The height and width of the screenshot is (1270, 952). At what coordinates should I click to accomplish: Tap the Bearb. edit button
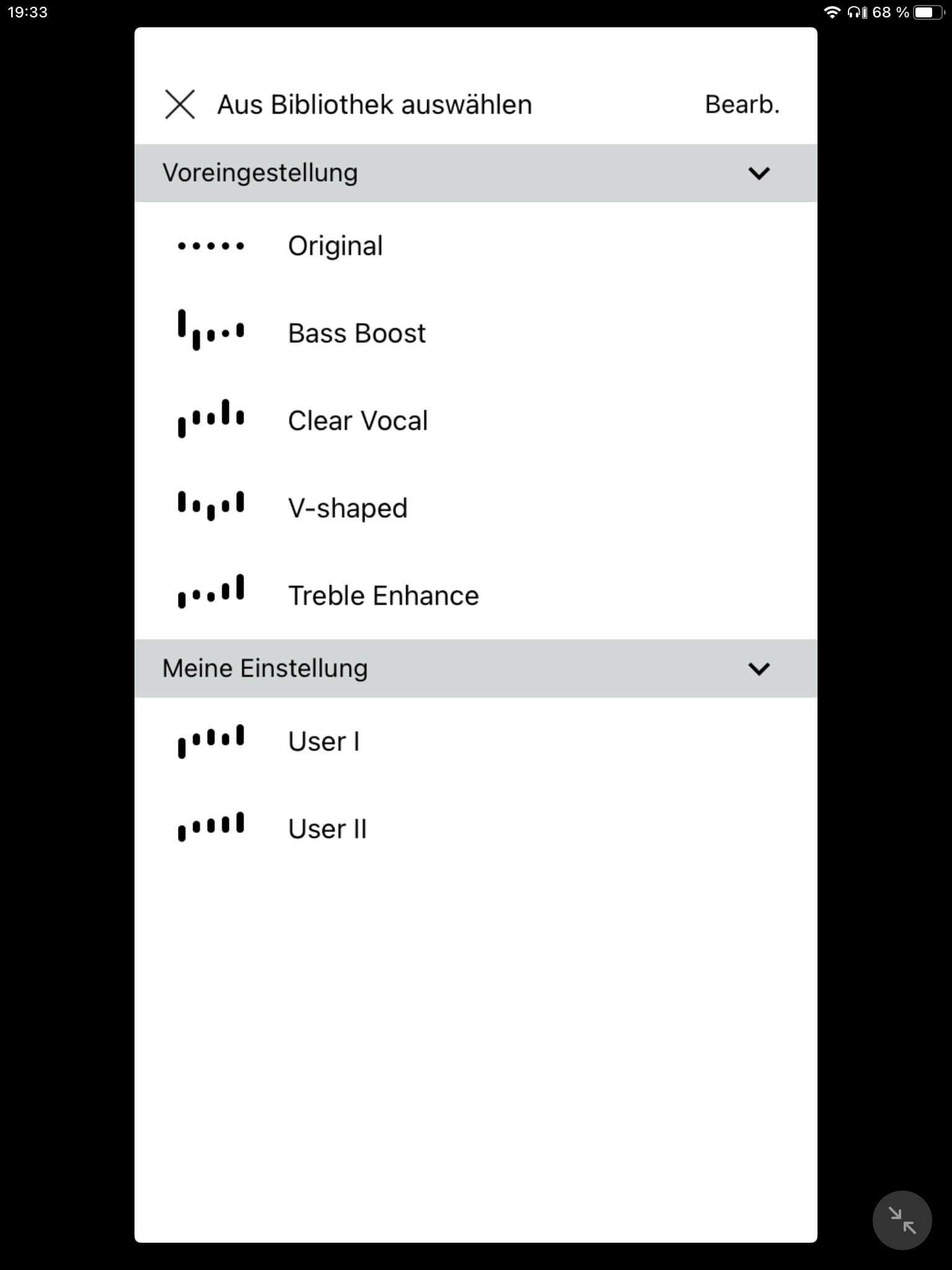point(742,104)
